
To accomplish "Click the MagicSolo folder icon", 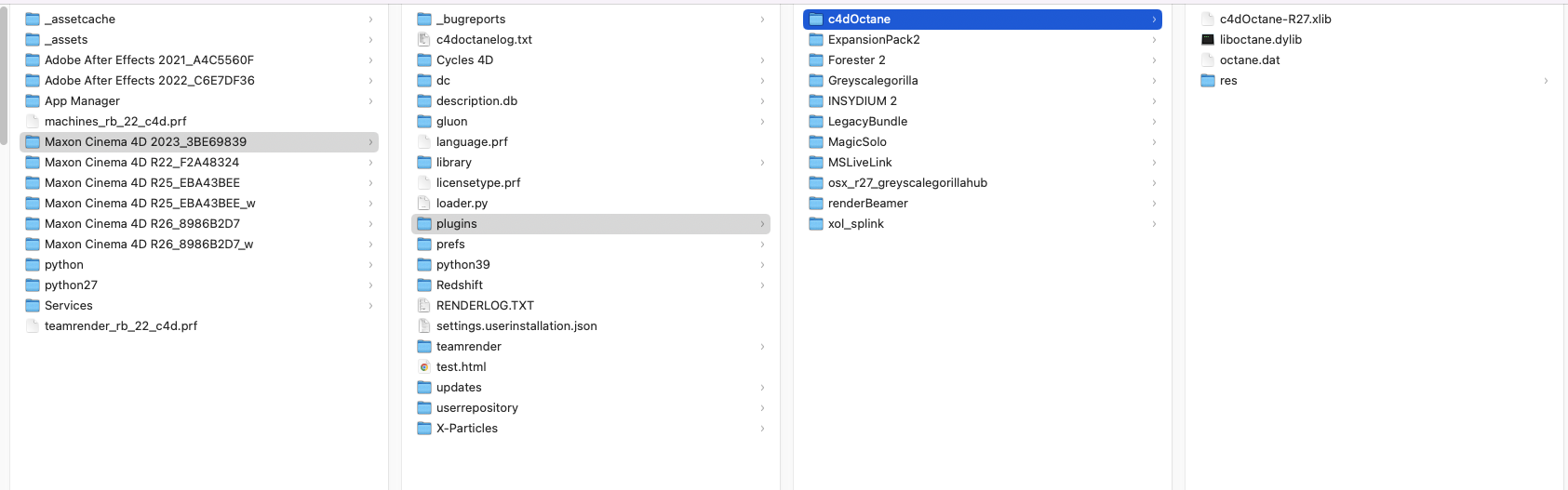I will [816, 141].
